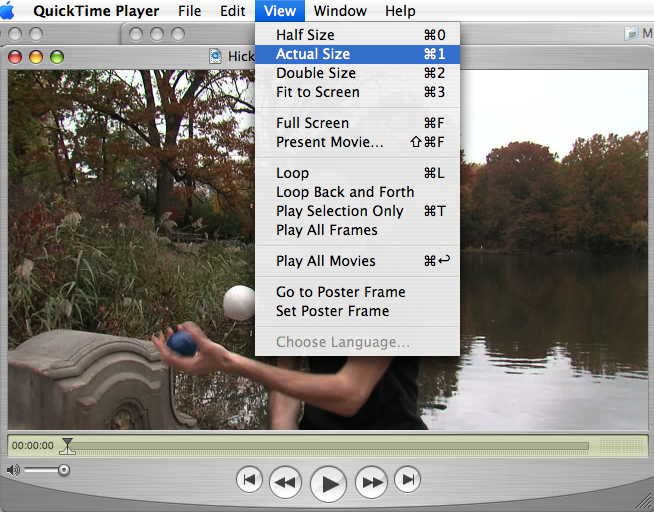
Task: Open the Edit menu
Action: [x=233, y=11]
